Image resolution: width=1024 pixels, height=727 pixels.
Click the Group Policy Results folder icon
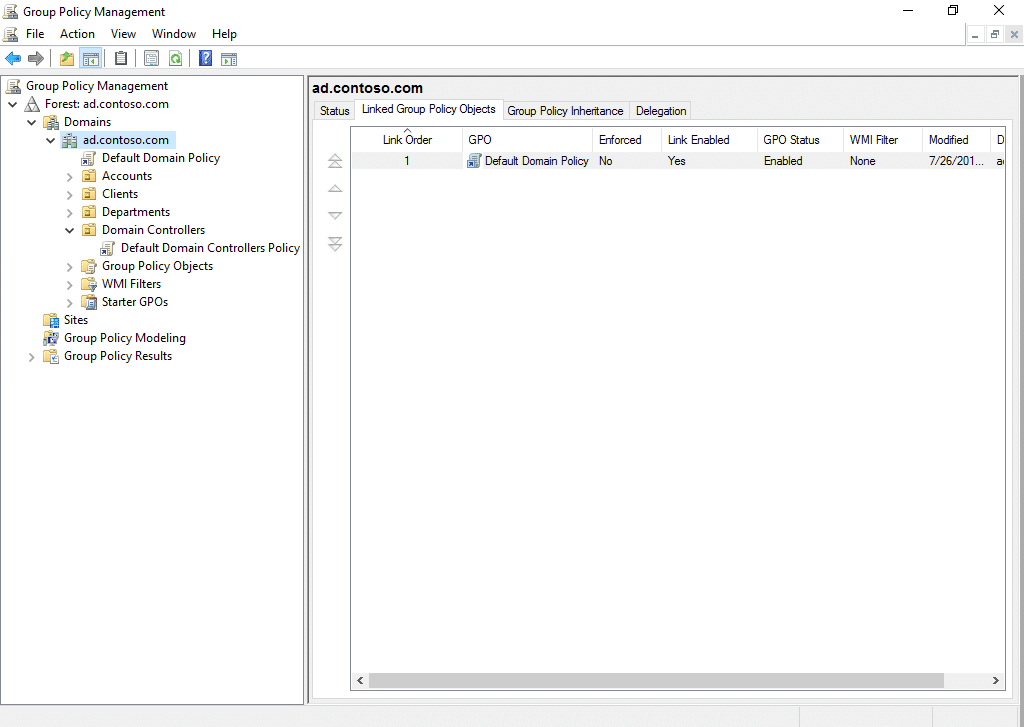coord(51,356)
